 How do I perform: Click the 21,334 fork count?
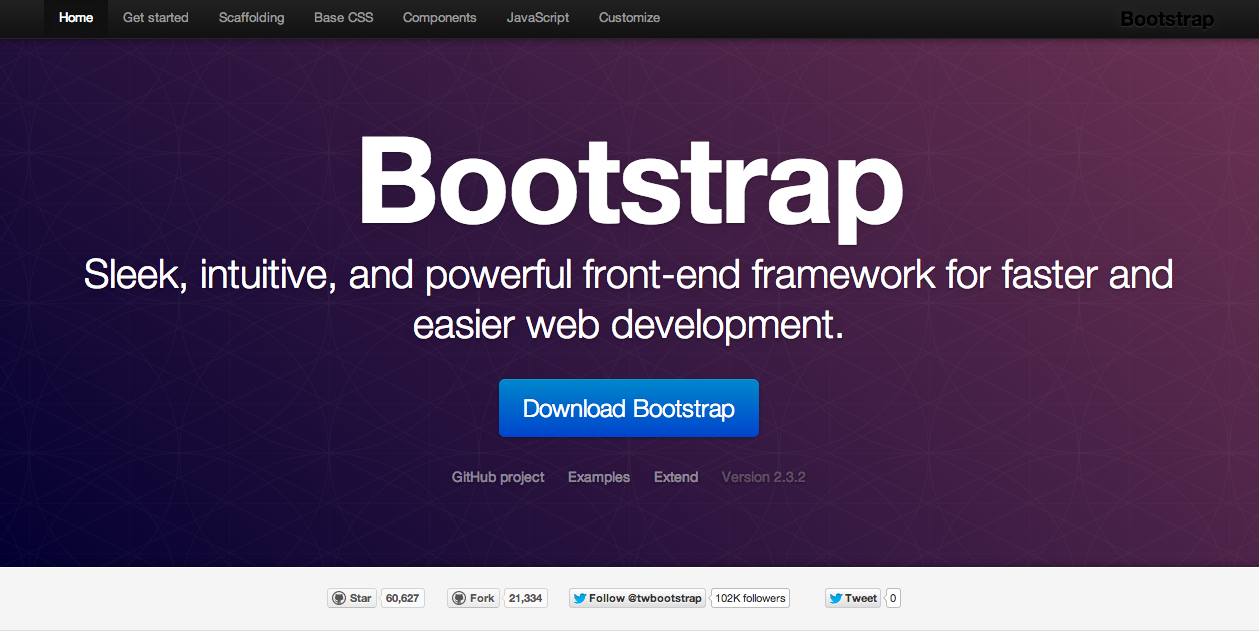point(525,598)
